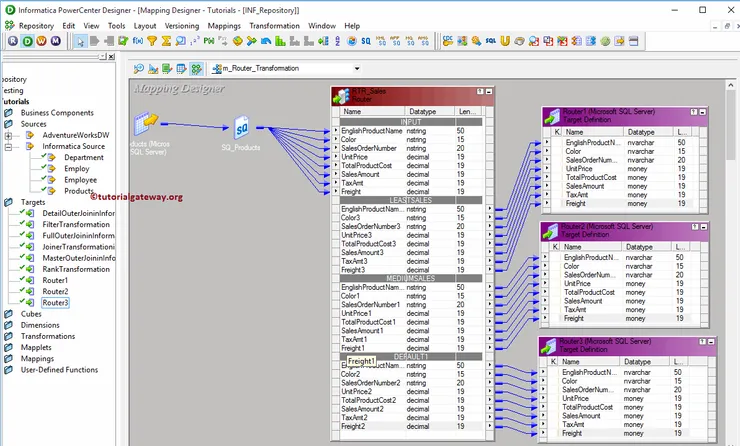
Task: Expand the AdventureWorksDW source node
Action: [8, 135]
